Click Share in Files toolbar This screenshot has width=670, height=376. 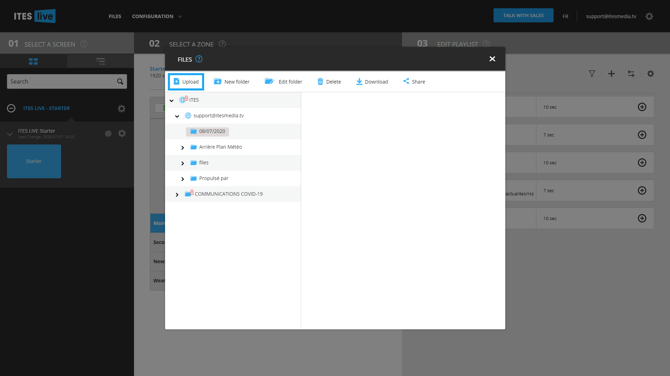coord(414,82)
